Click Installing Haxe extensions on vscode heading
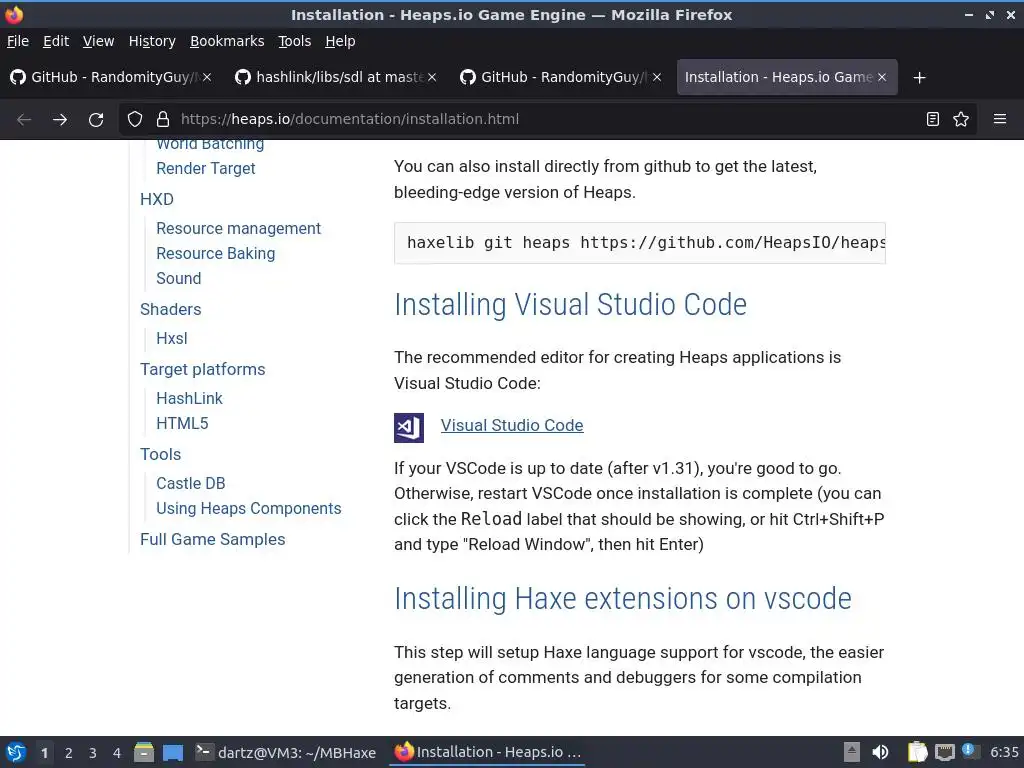This screenshot has height=768, width=1024. (622, 599)
